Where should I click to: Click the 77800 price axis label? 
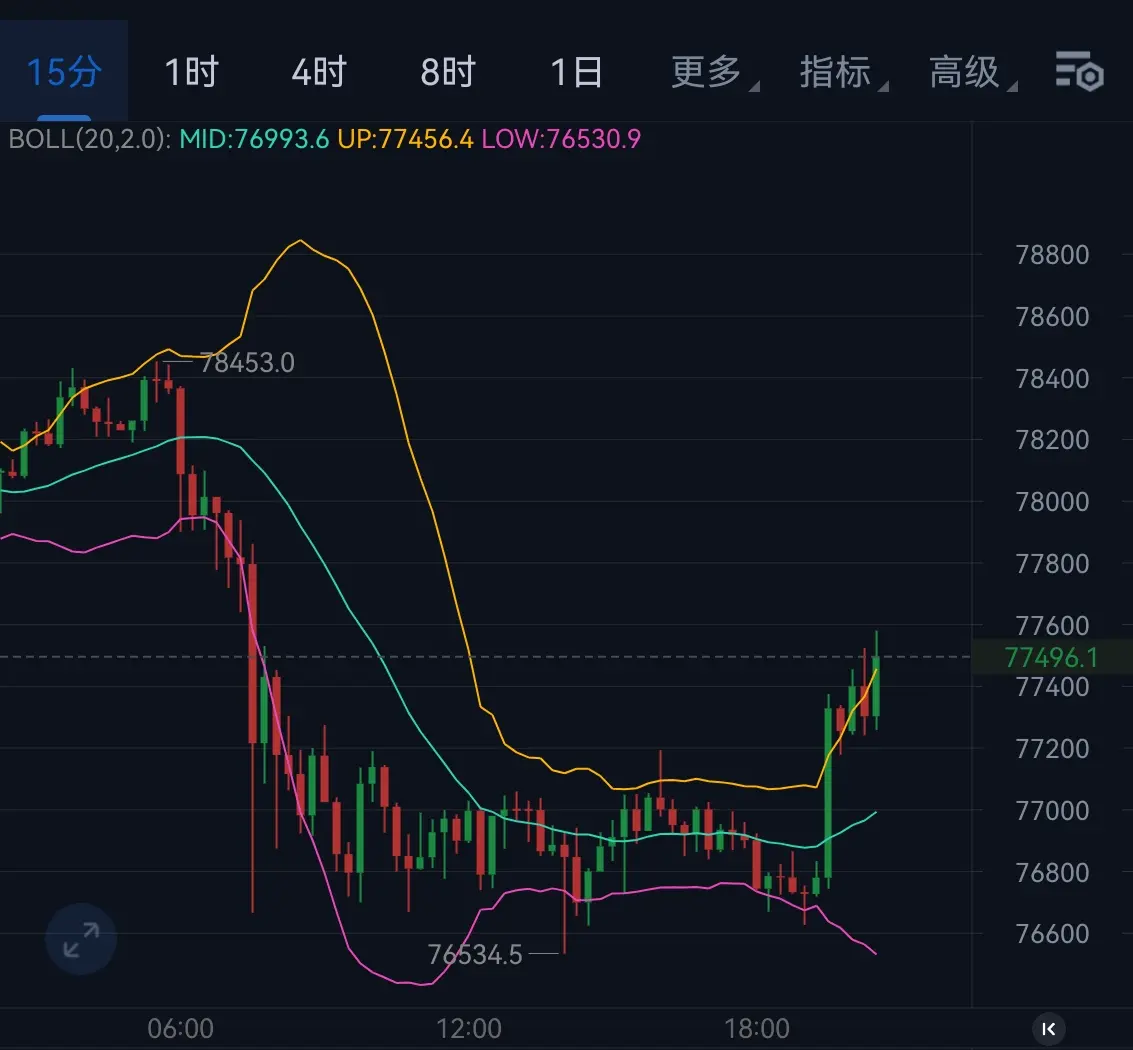(1052, 564)
